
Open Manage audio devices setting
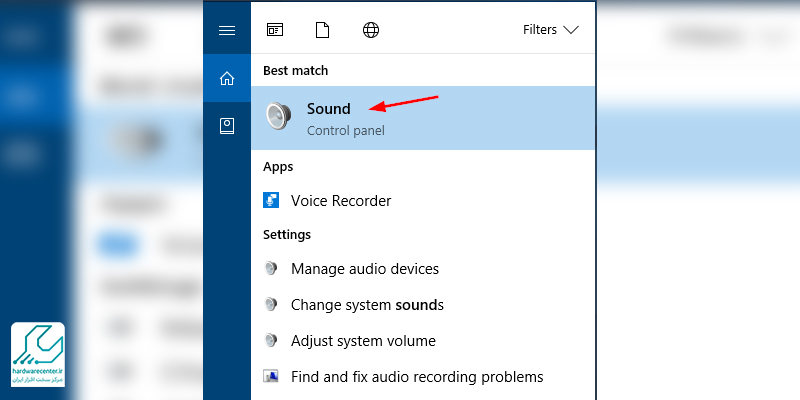click(x=364, y=269)
